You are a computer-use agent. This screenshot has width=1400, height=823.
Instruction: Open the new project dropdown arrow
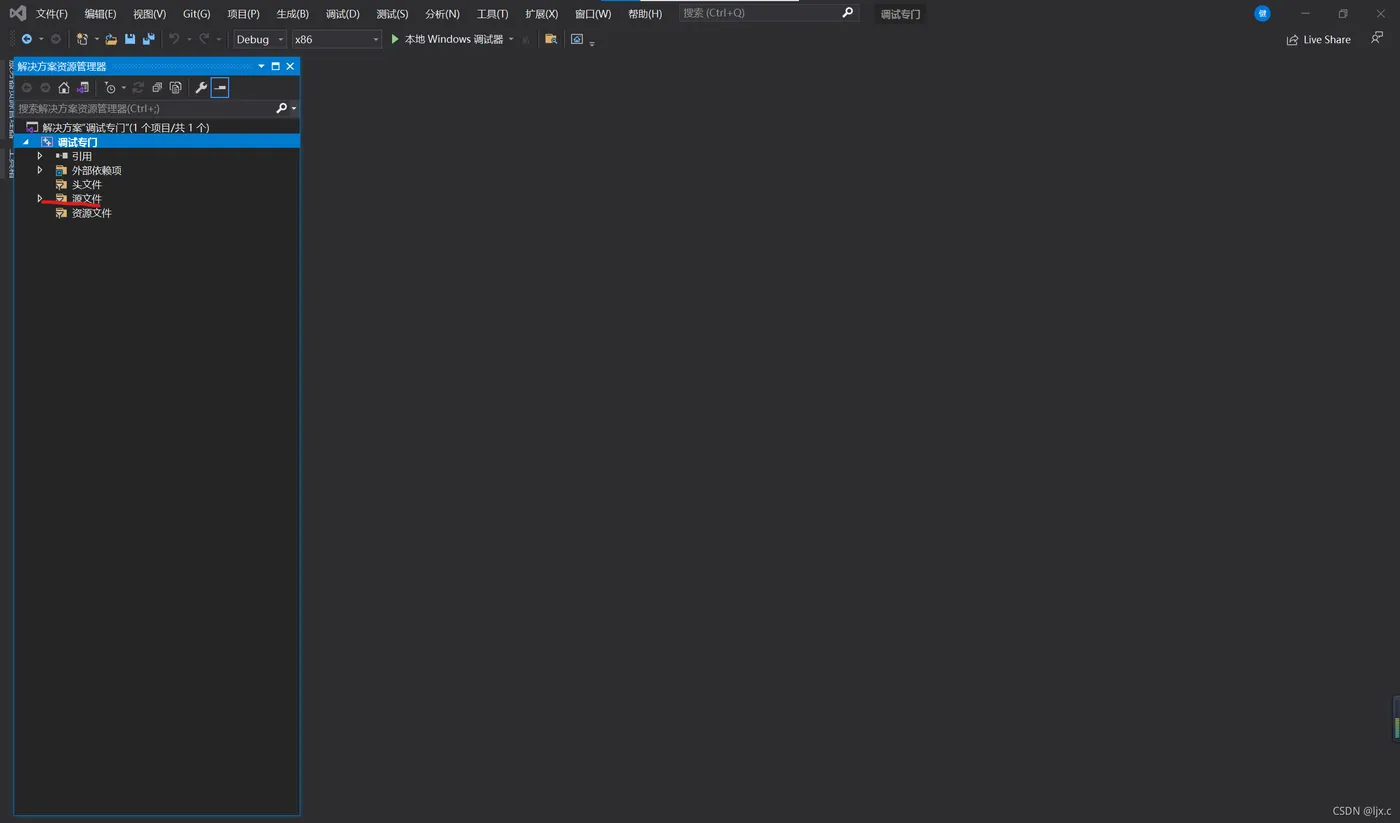pyautogui.click(x=97, y=39)
